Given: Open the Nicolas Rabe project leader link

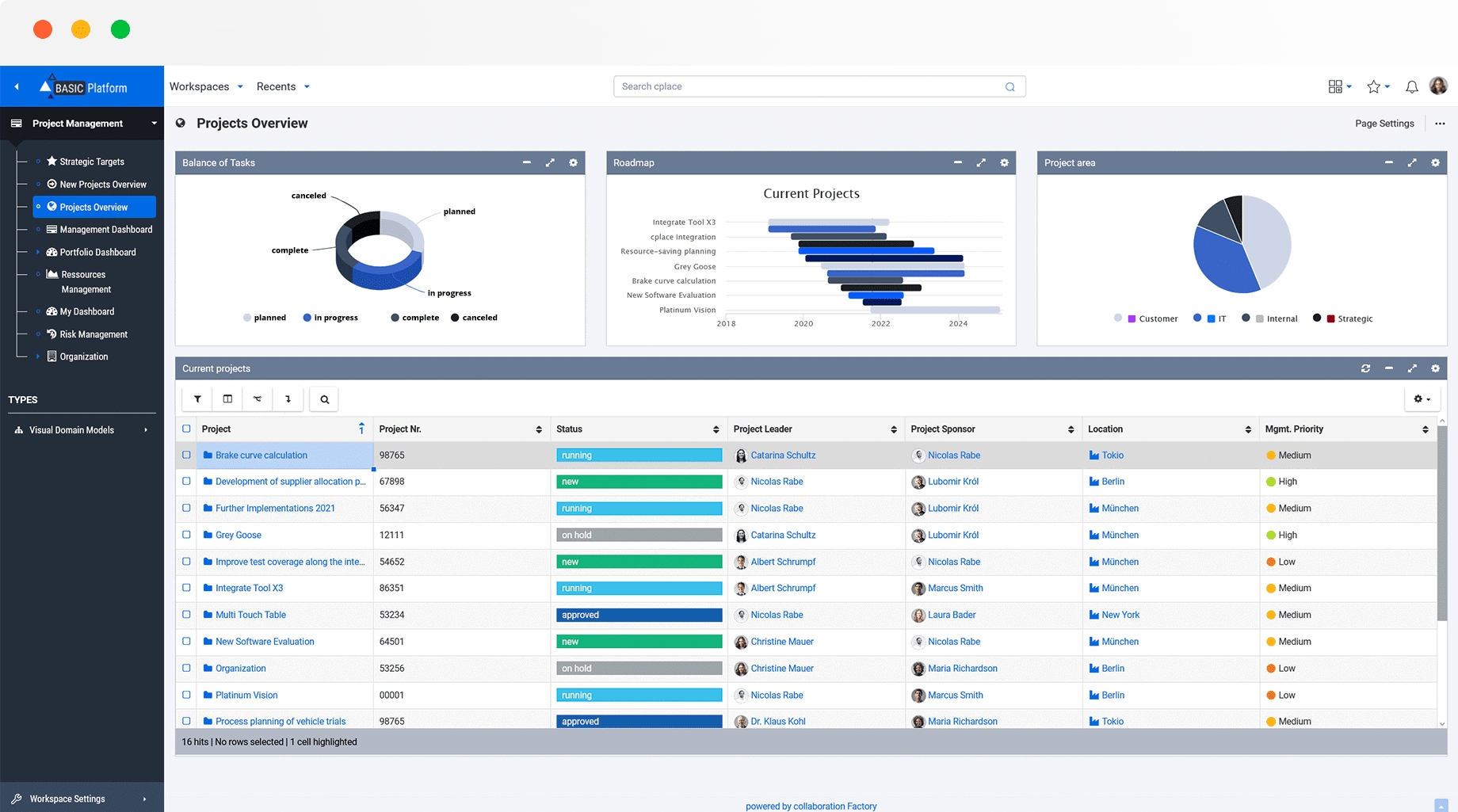Looking at the screenshot, I should pos(777,481).
